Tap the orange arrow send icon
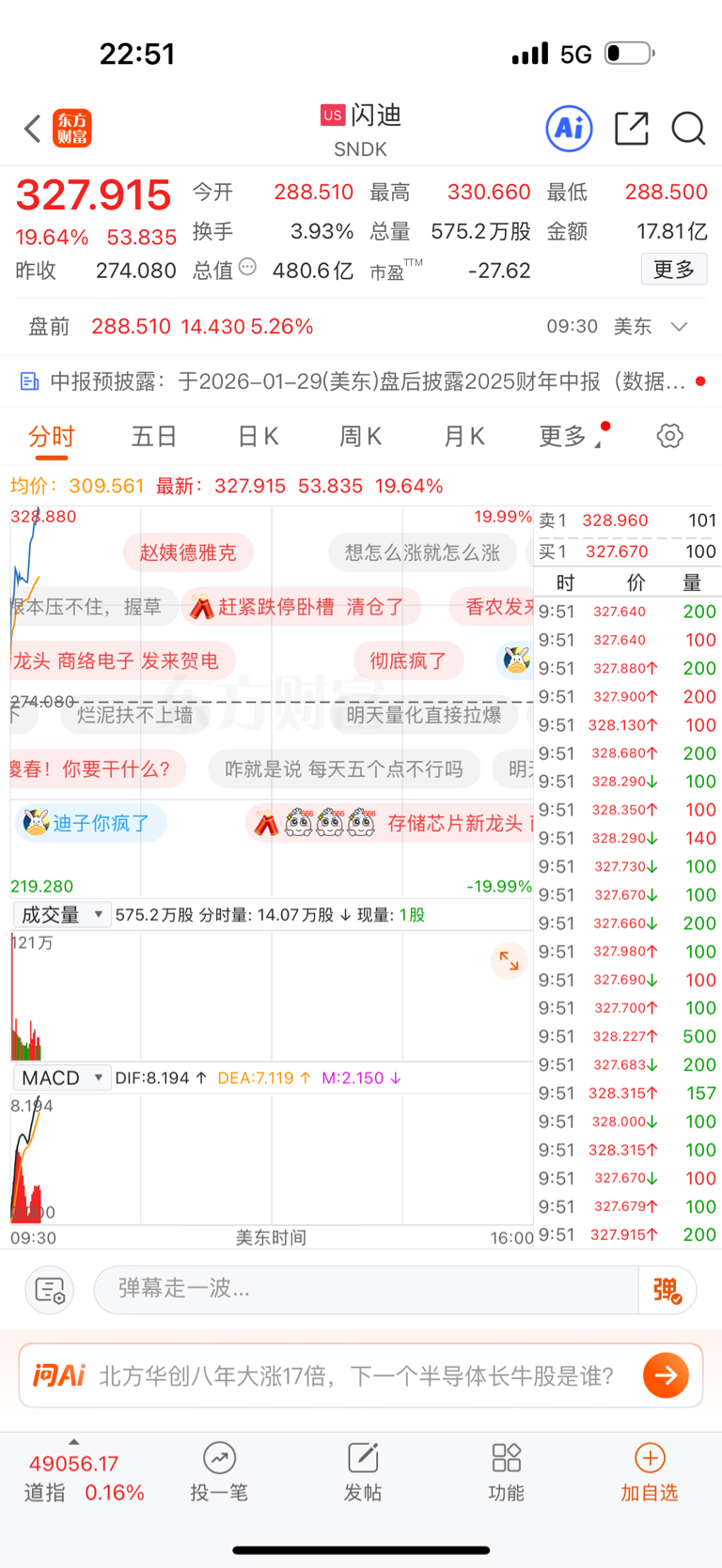The height and width of the screenshot is (1568, 722). [666, 1375]
